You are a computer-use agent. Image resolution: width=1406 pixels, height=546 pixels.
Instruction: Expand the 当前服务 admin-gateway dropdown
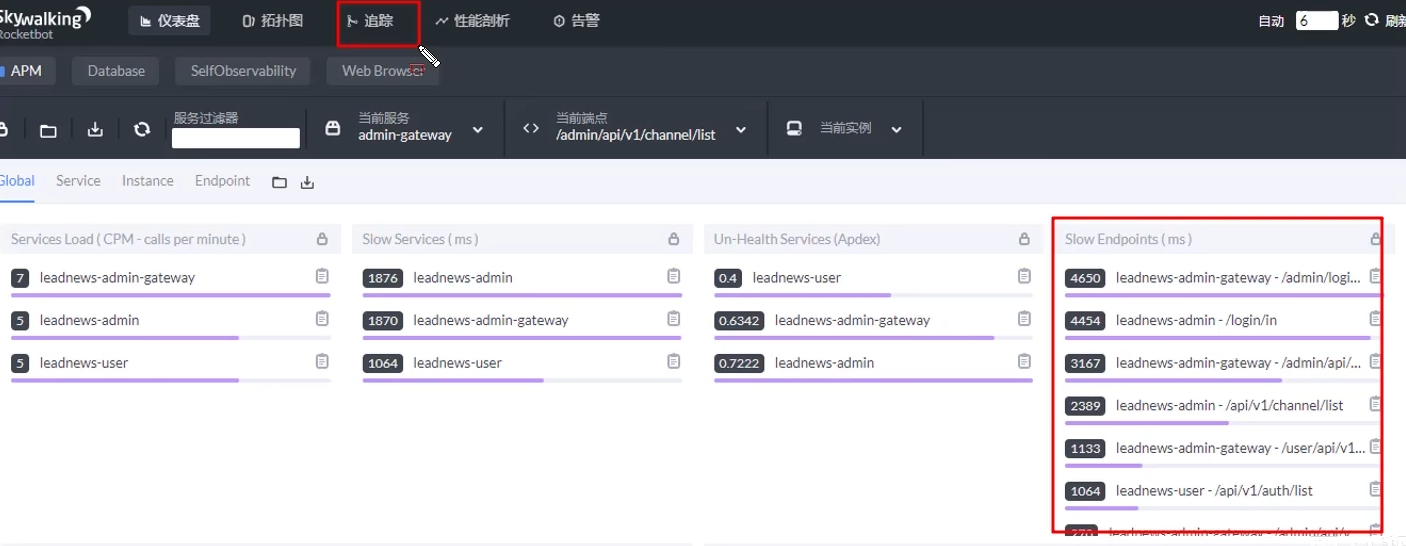tap(478, 130)
